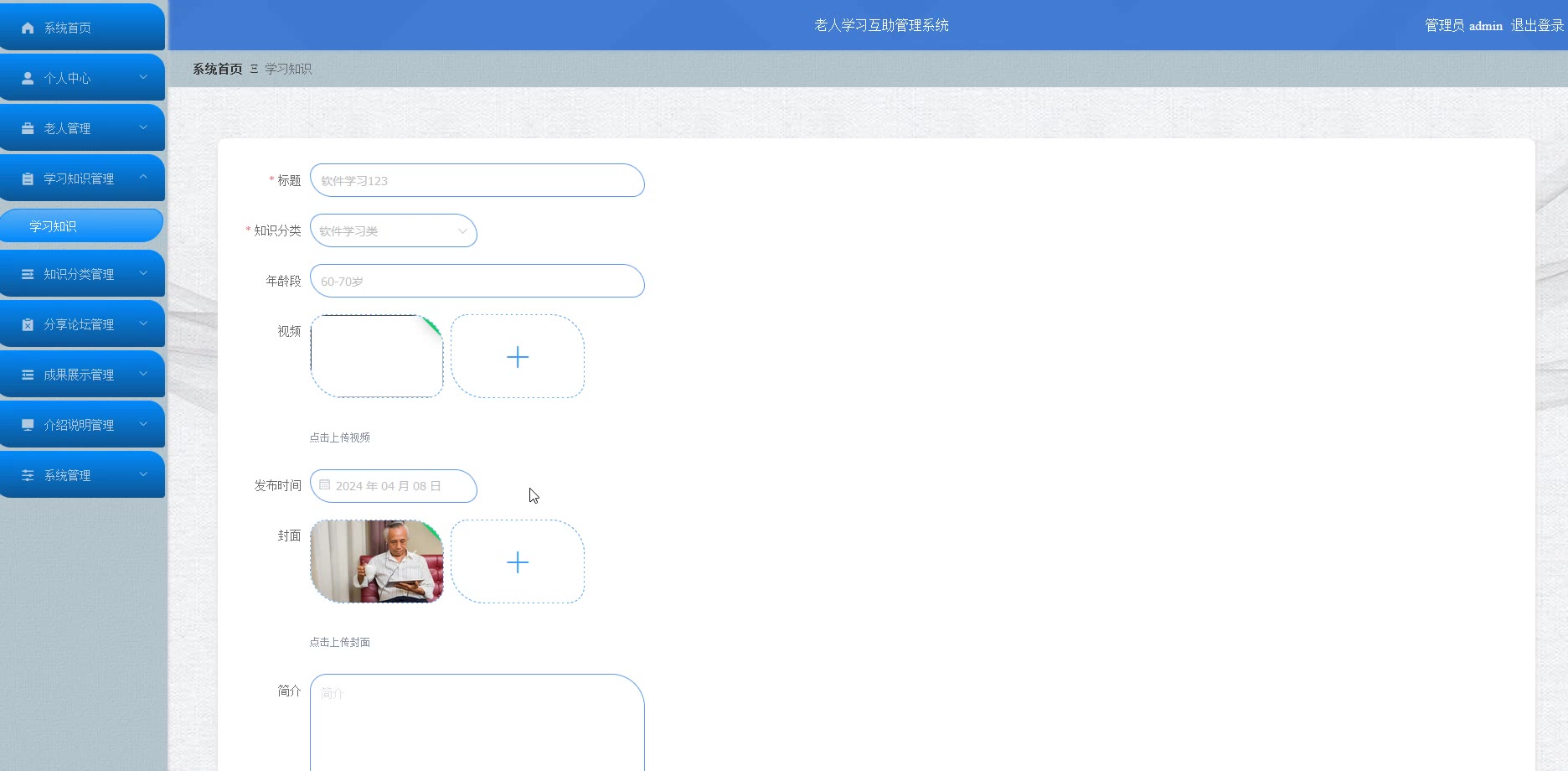Screen dimensions: 1568x771
Task: Open the 老人管理 sidebar menu
Action: pyautogui.click(x=82, y=127)
